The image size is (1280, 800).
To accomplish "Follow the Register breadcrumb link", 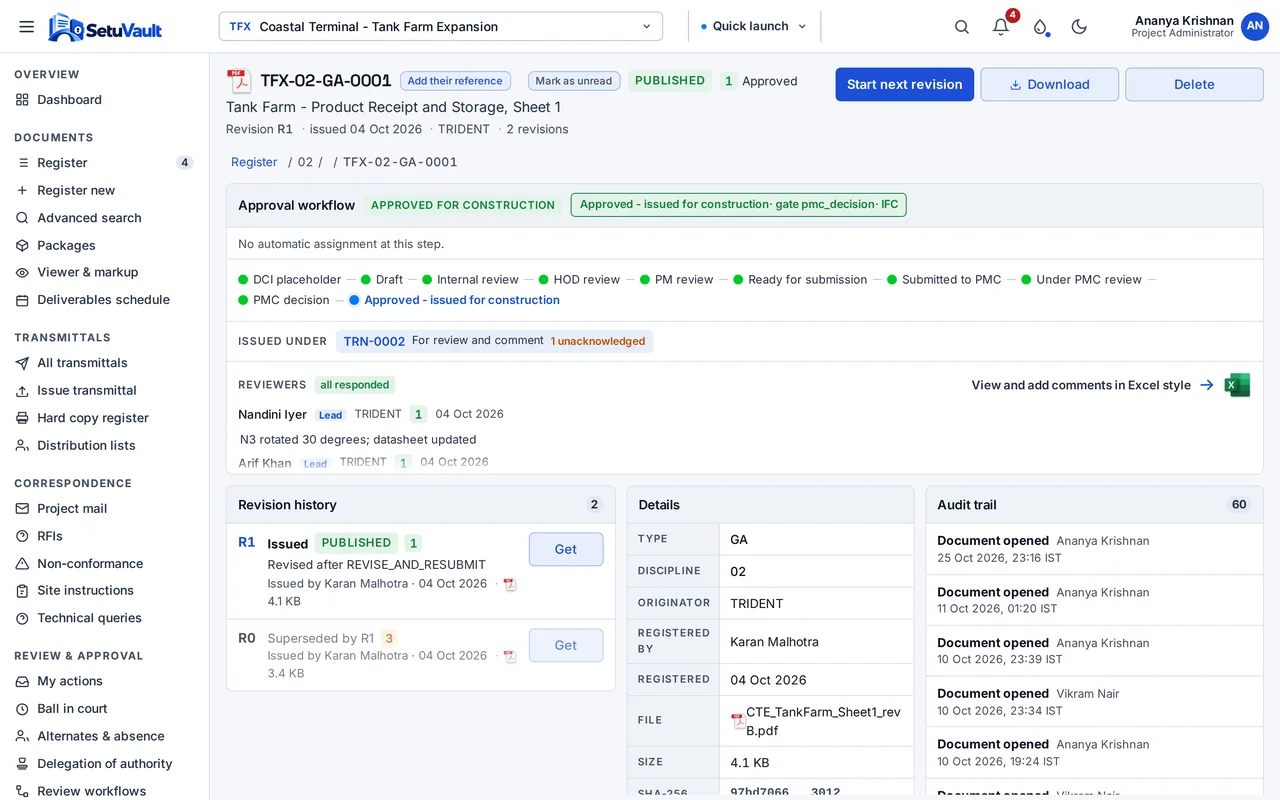I will click(x=254, y=162).
